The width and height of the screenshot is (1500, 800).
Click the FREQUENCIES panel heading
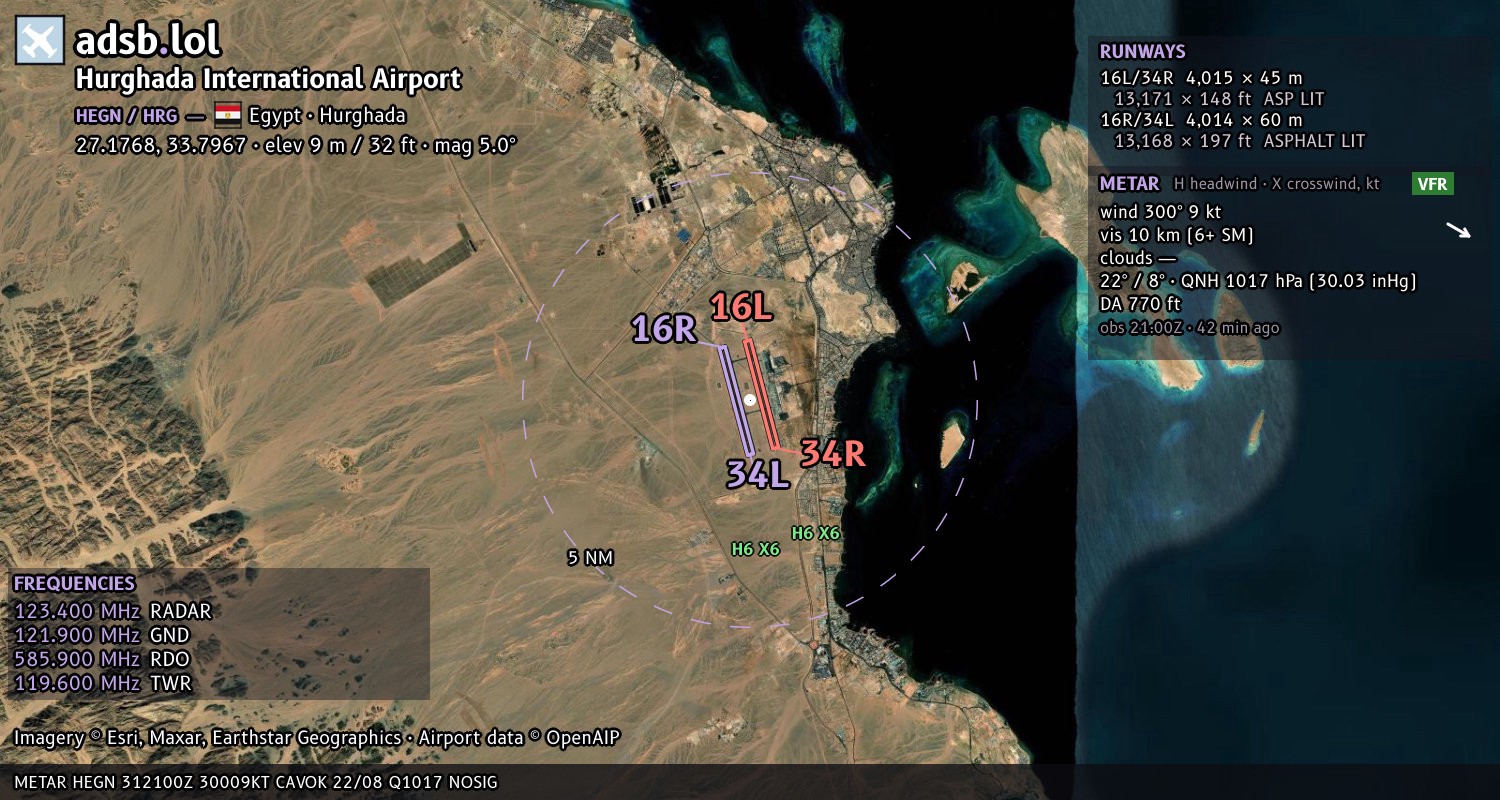coord(74,584)
